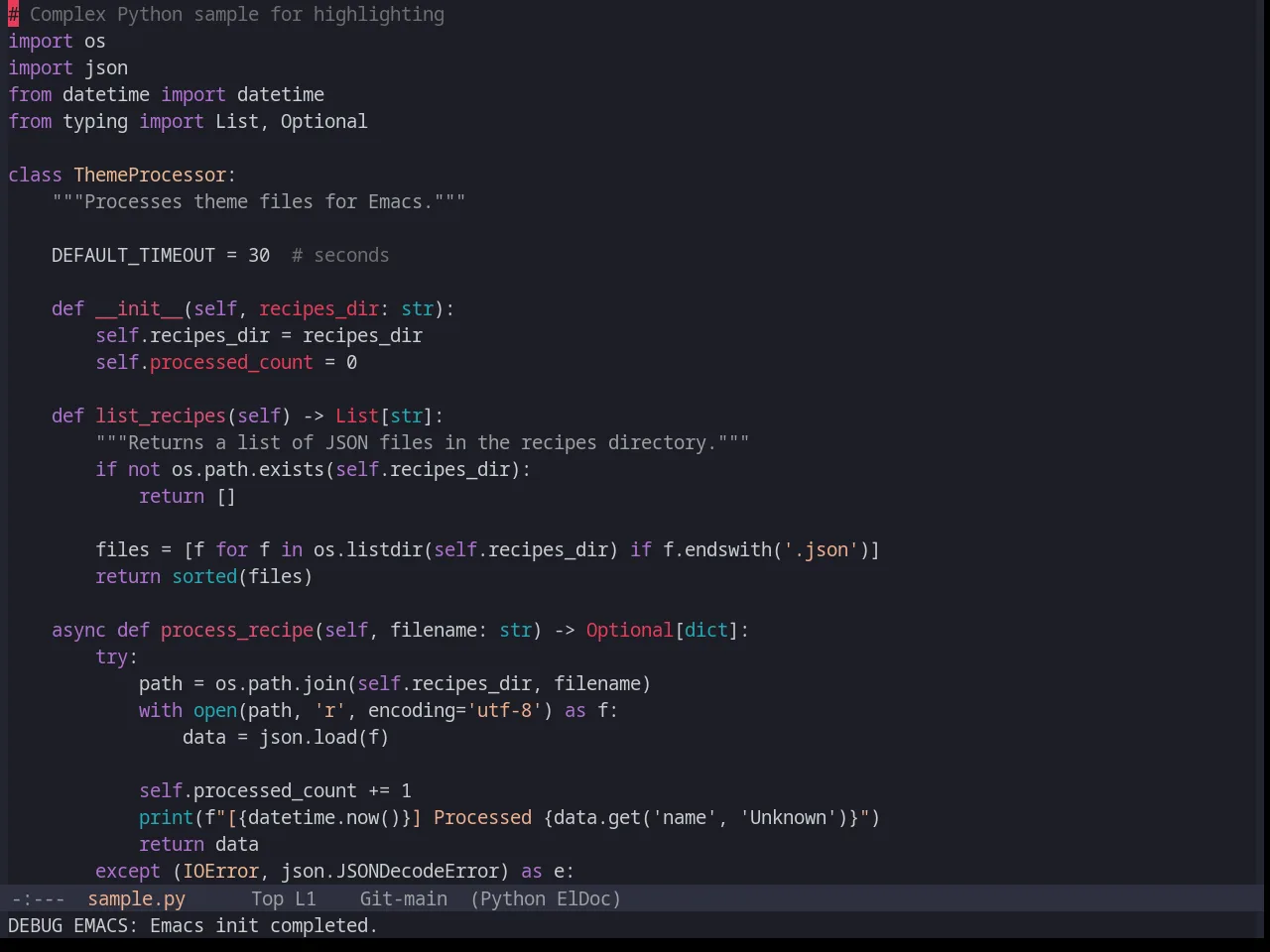Click the __init__ method name
Screen dimensions: 1270x952
[x=139, y=308]
